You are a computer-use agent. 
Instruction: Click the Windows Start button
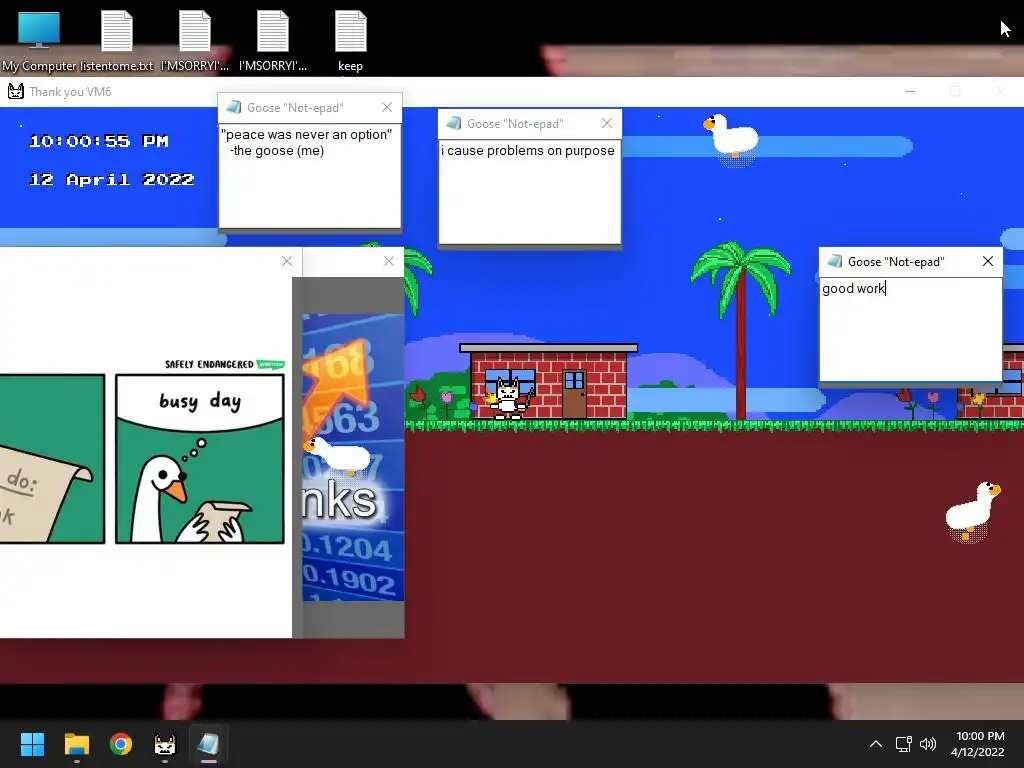pos(32,744)
